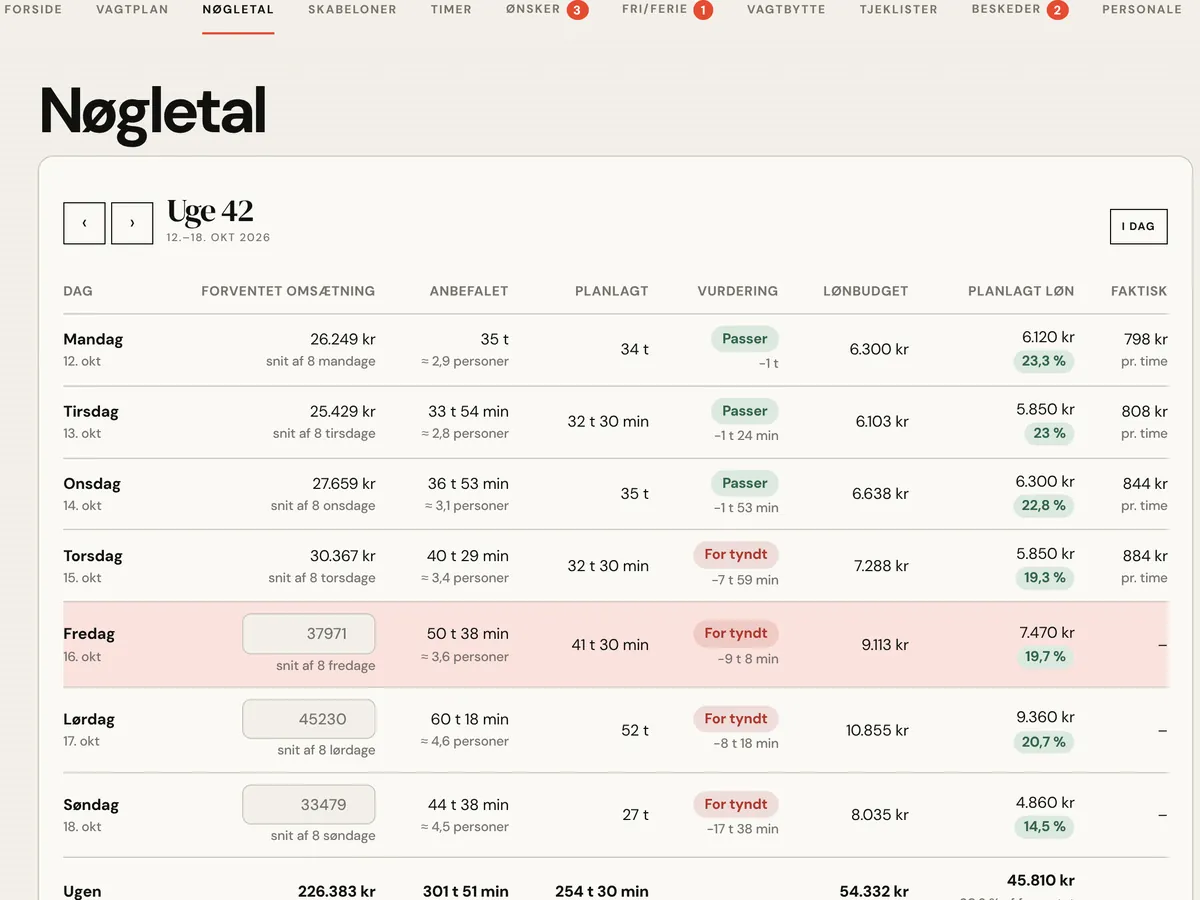The image size is (1200, 900).
Task: Click Fredag planned hours 41 t 30 min
Action: coord(610,645)
